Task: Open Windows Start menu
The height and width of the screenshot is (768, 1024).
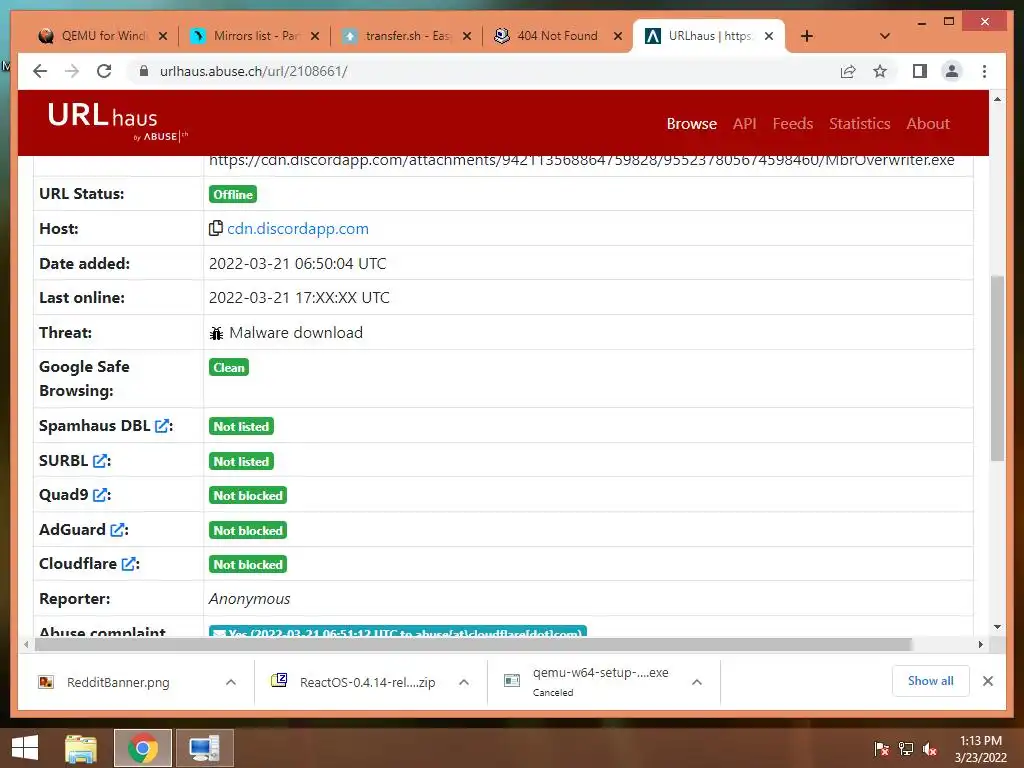Action: pyautogui.click(x=25, y=748)
